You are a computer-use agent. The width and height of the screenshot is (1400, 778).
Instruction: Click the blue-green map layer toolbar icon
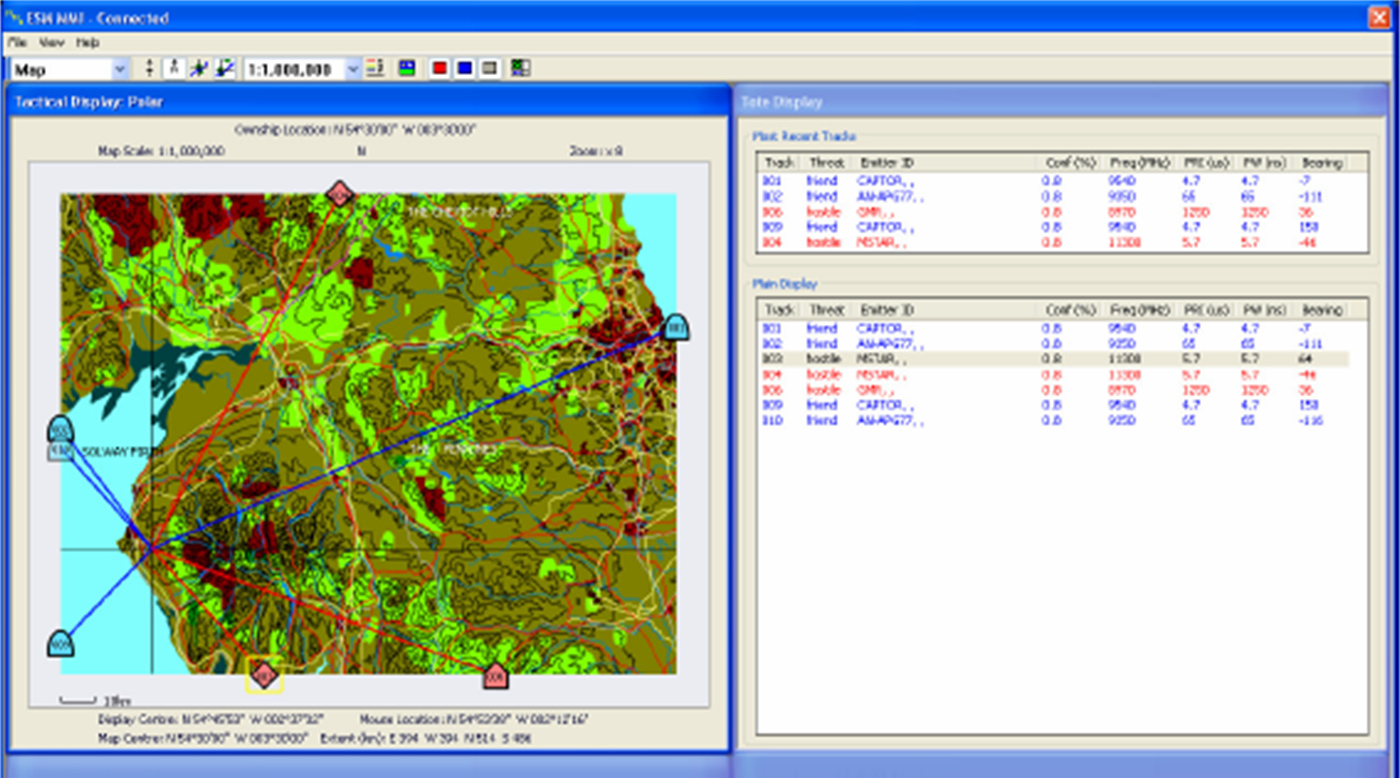point(406,69)
